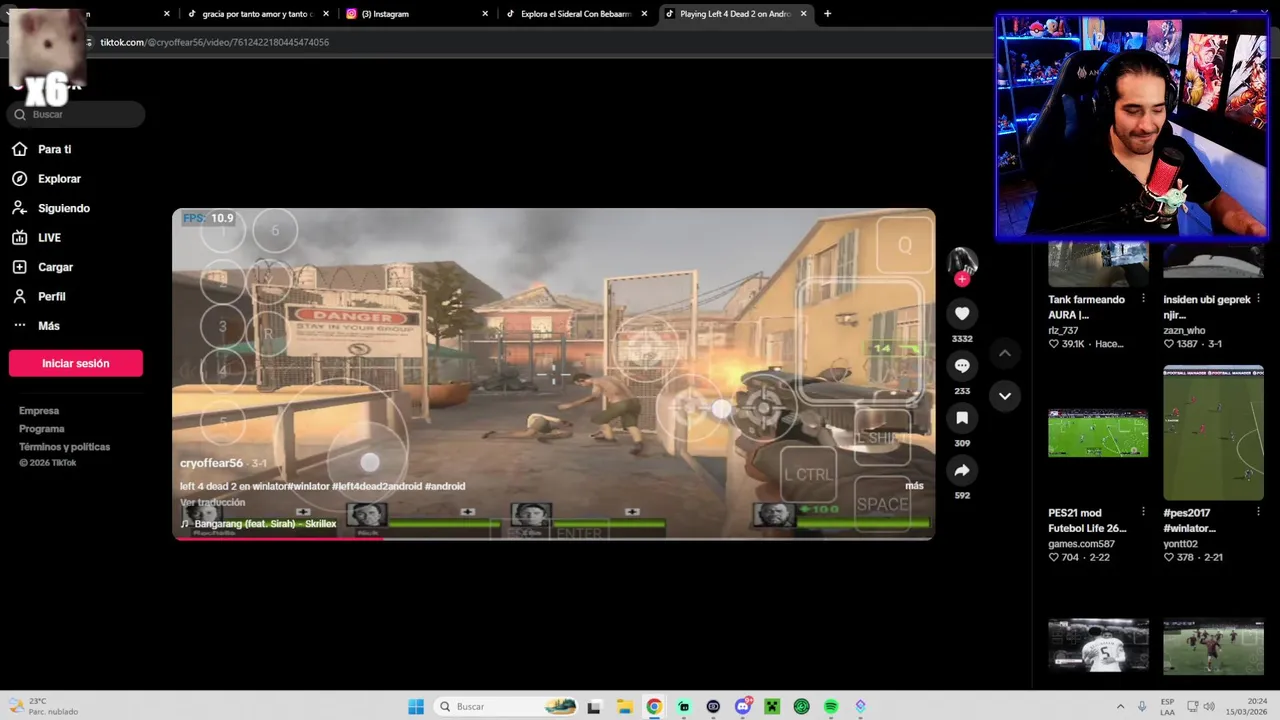
Task: Go to next video with down chevron
Action: (x=1005, y=396)
